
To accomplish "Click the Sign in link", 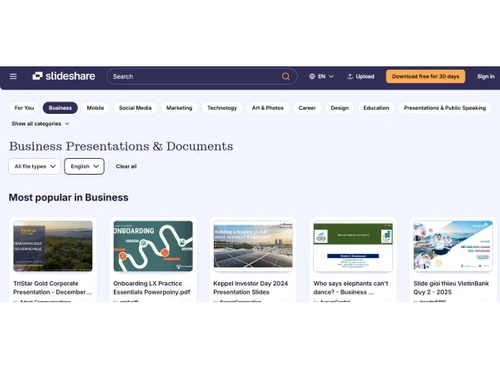I will [x=486, y=76].
